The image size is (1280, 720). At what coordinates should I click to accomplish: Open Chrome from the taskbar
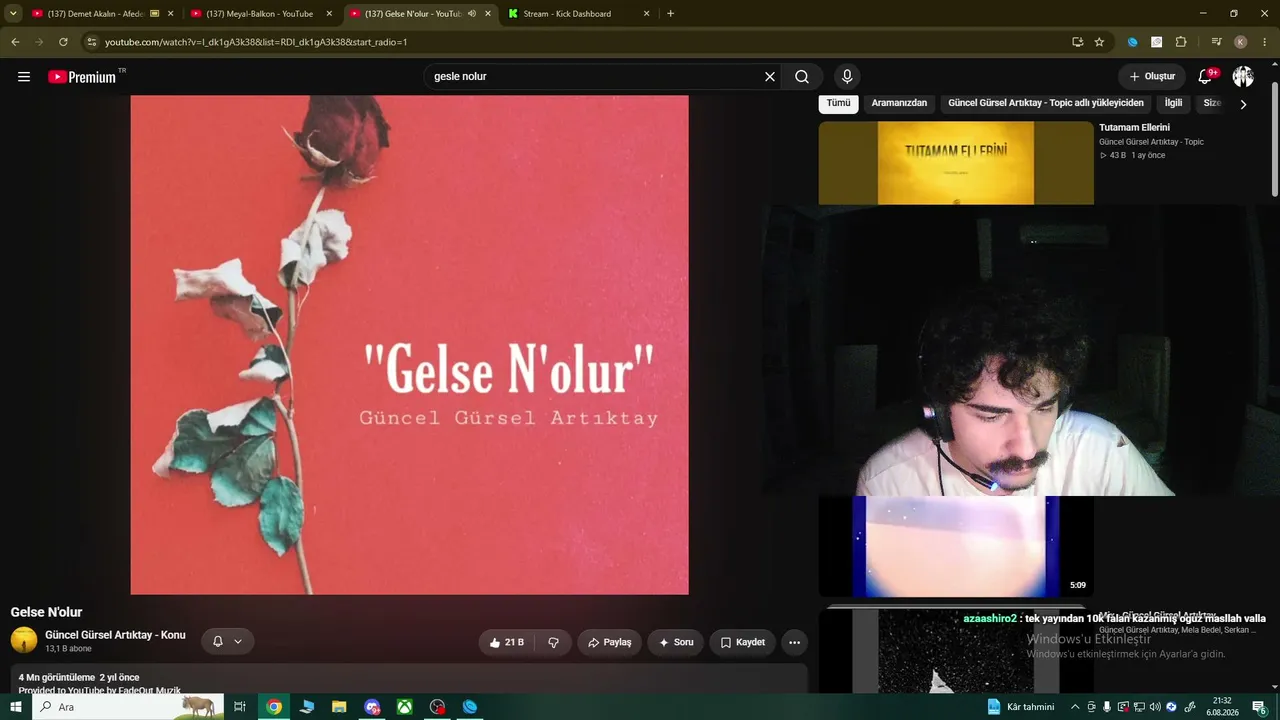[274, 707]
